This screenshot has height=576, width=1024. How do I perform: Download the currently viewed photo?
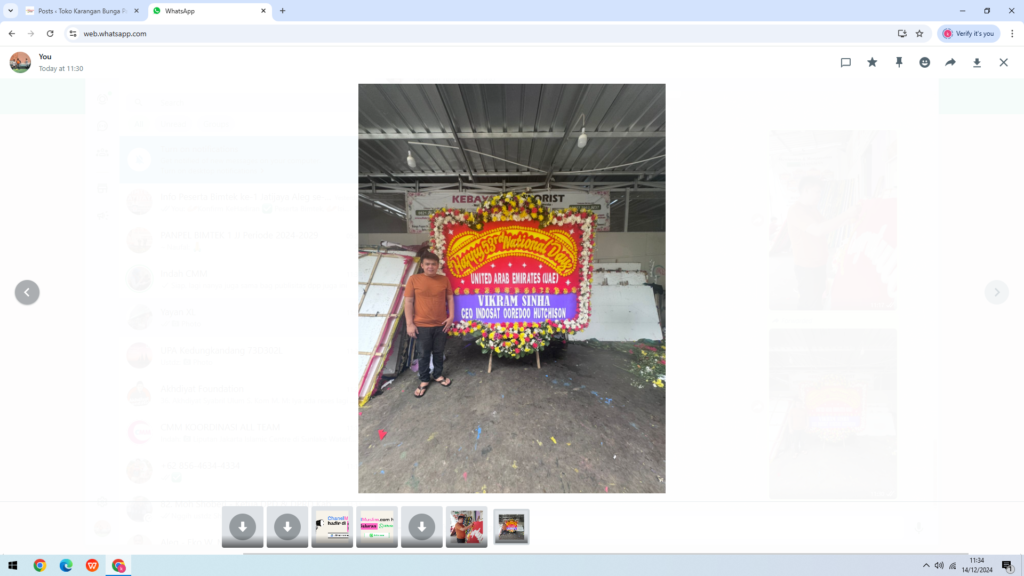pyautogui.click(x=977, y=62)
